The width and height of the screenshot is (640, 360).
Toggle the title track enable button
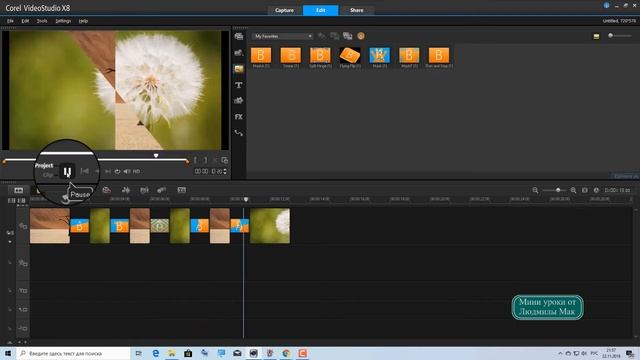click(x=22, y=291)
